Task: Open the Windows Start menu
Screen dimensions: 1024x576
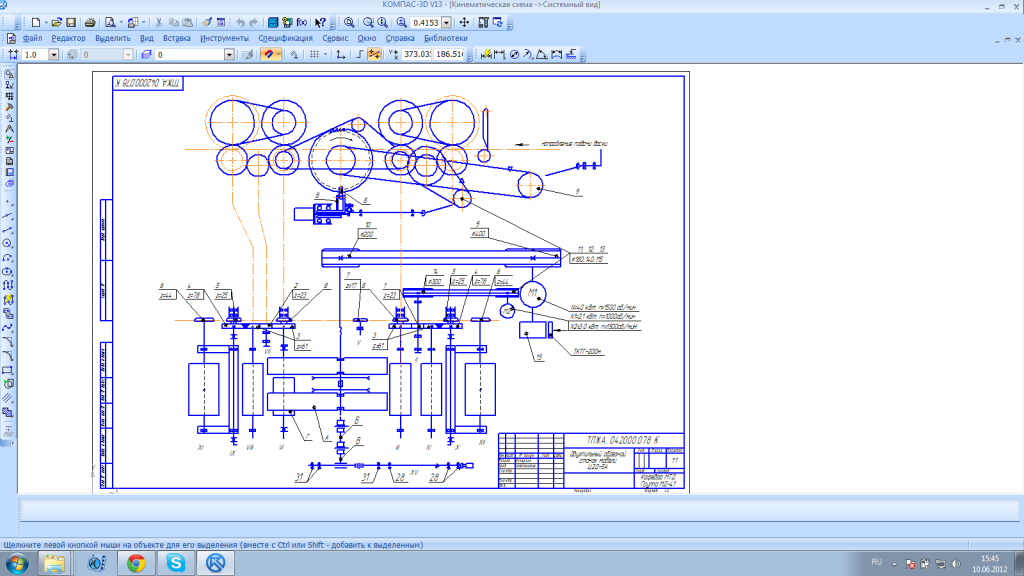Action: 16,563
